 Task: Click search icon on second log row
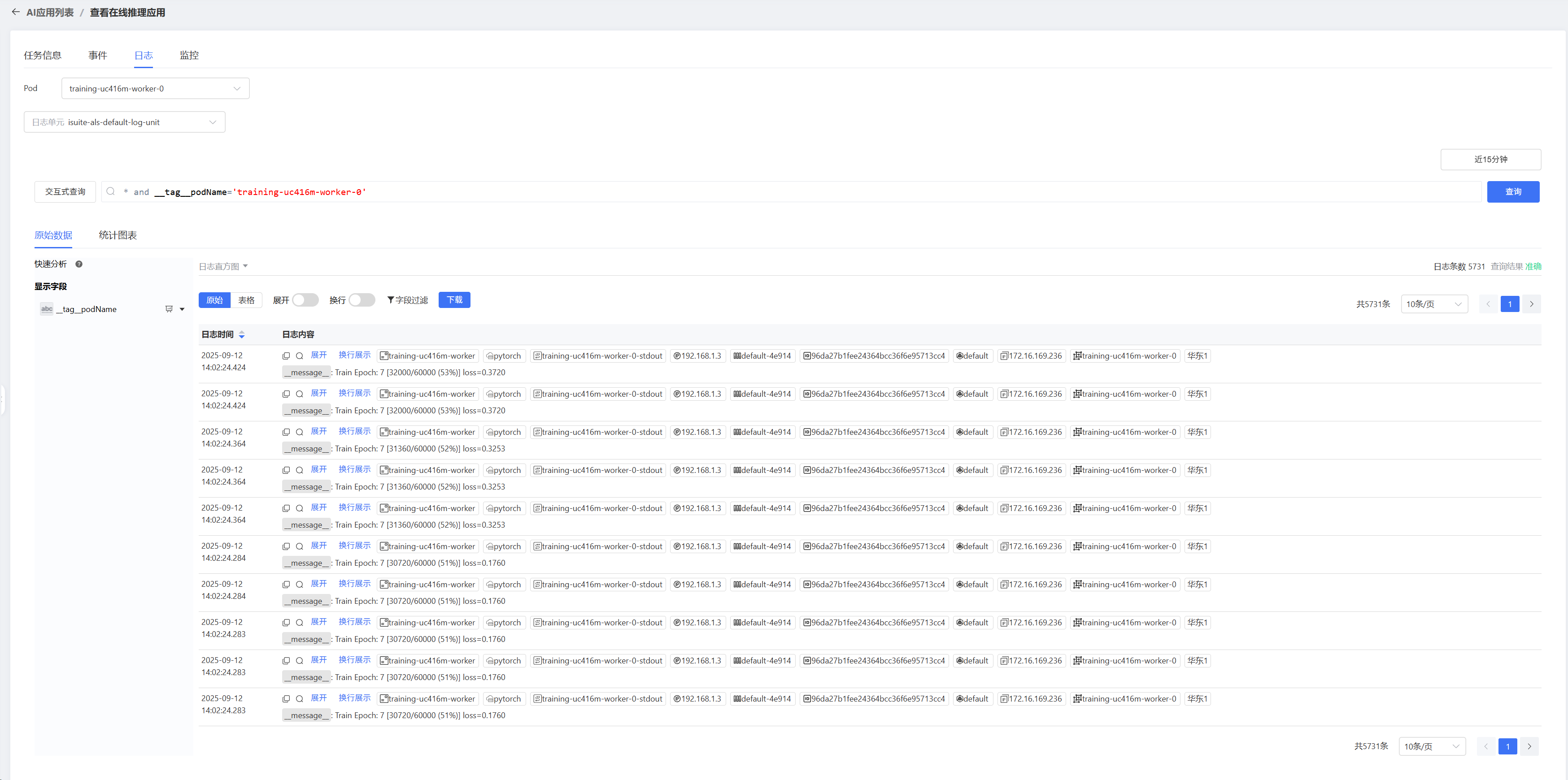tap(300, 394)
